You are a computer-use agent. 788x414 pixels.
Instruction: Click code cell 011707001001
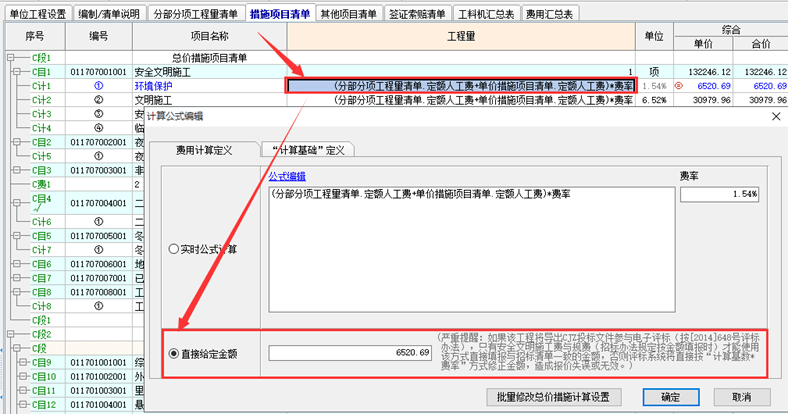[98, 72]
